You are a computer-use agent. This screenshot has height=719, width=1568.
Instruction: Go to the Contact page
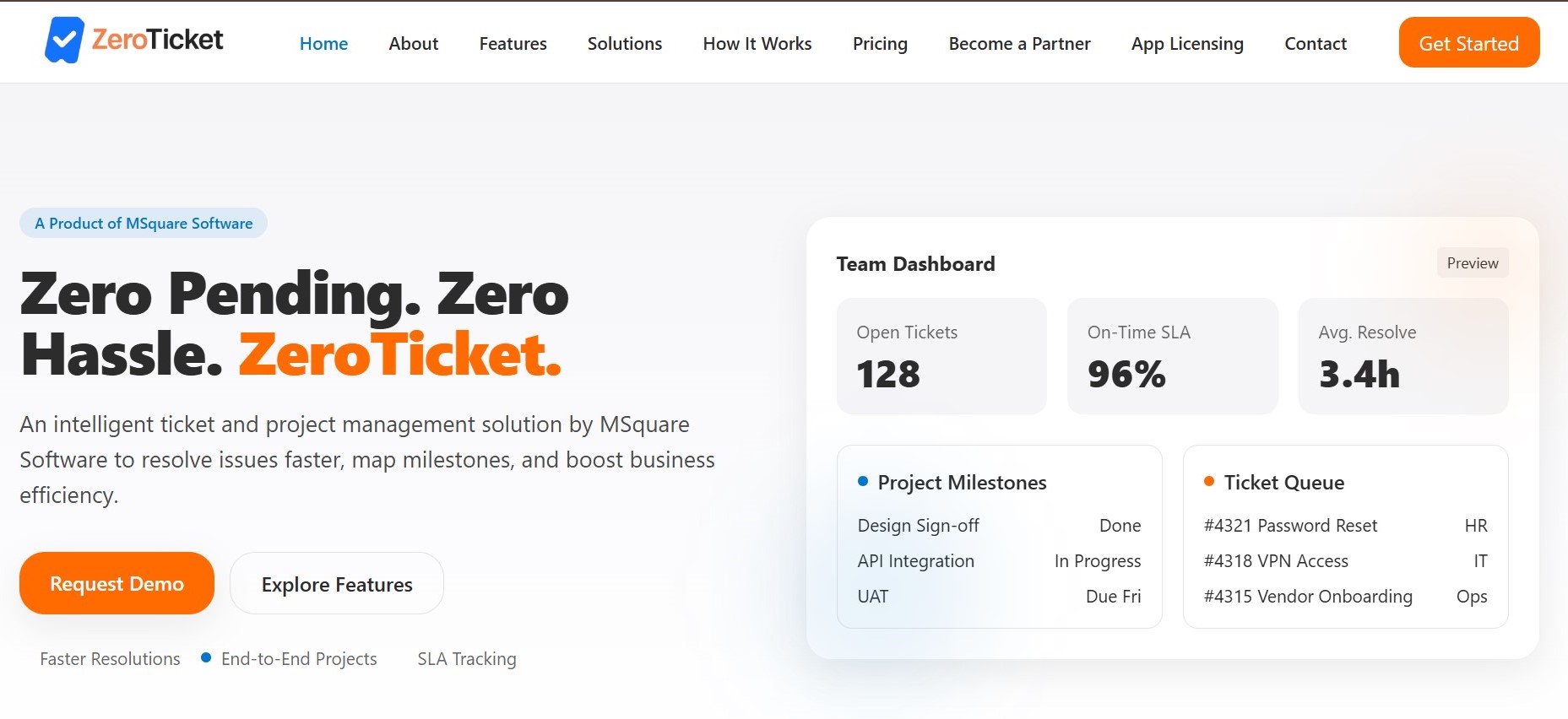click(x=1315, y=44)
